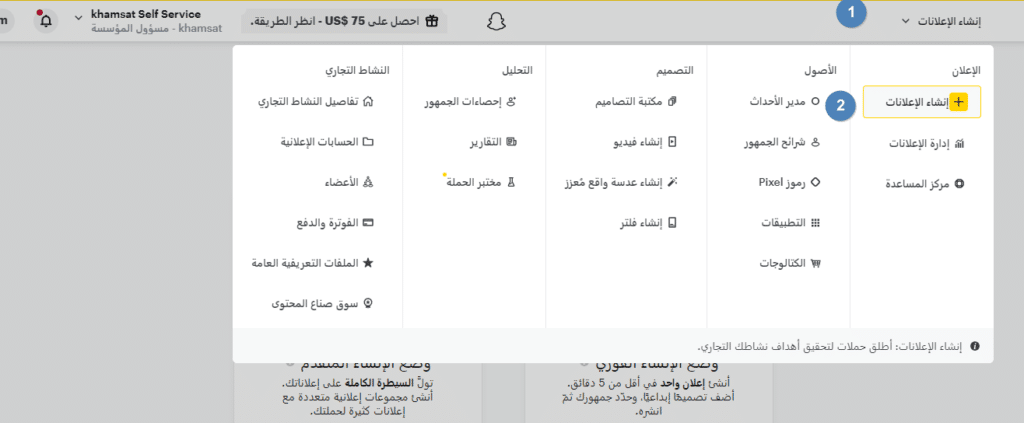Click the Snapchat ghost logo icon

[x=497, y=22]
